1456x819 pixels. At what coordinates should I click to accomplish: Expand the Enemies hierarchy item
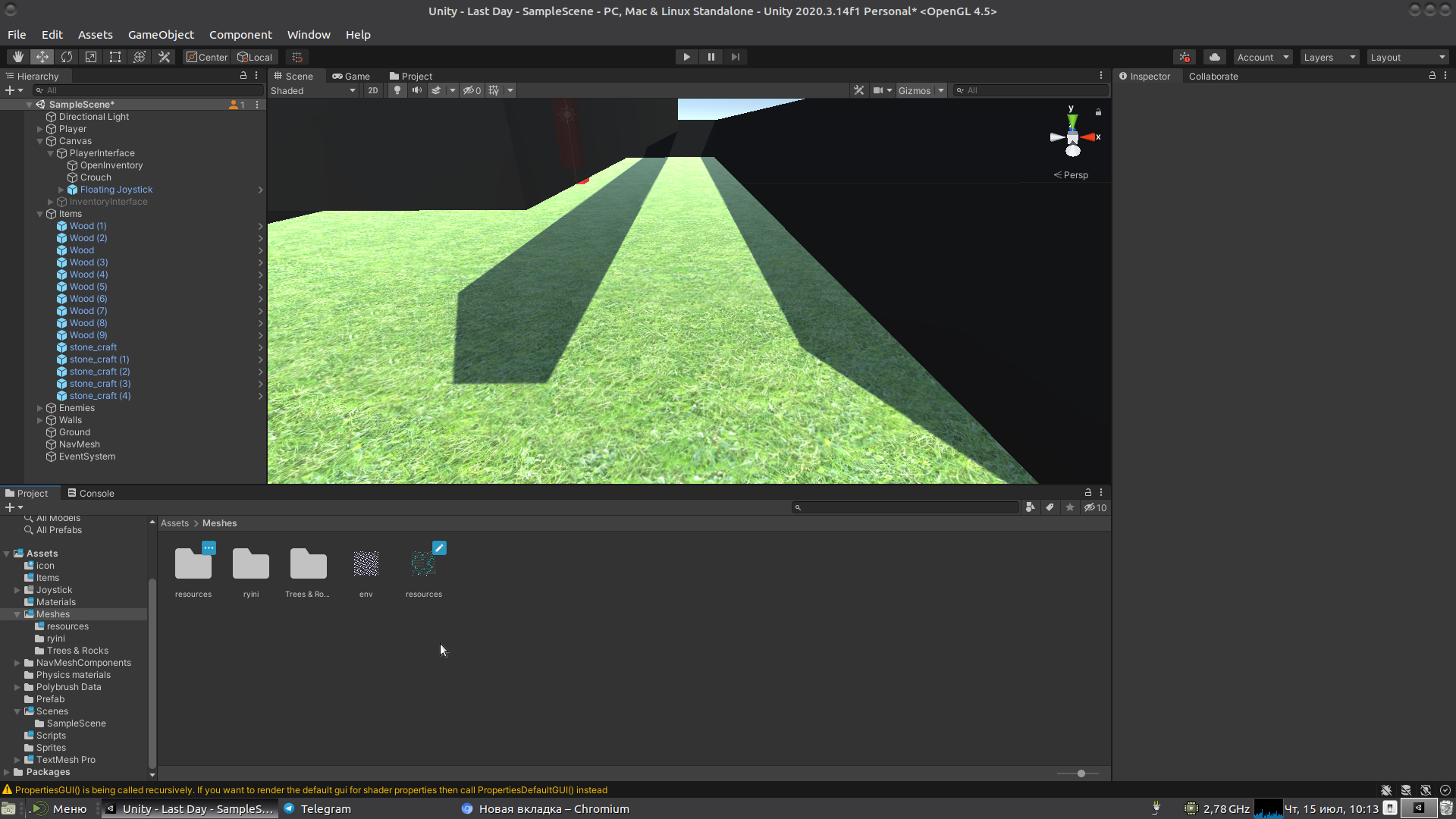pyautogui.click(x=40, y=408)
